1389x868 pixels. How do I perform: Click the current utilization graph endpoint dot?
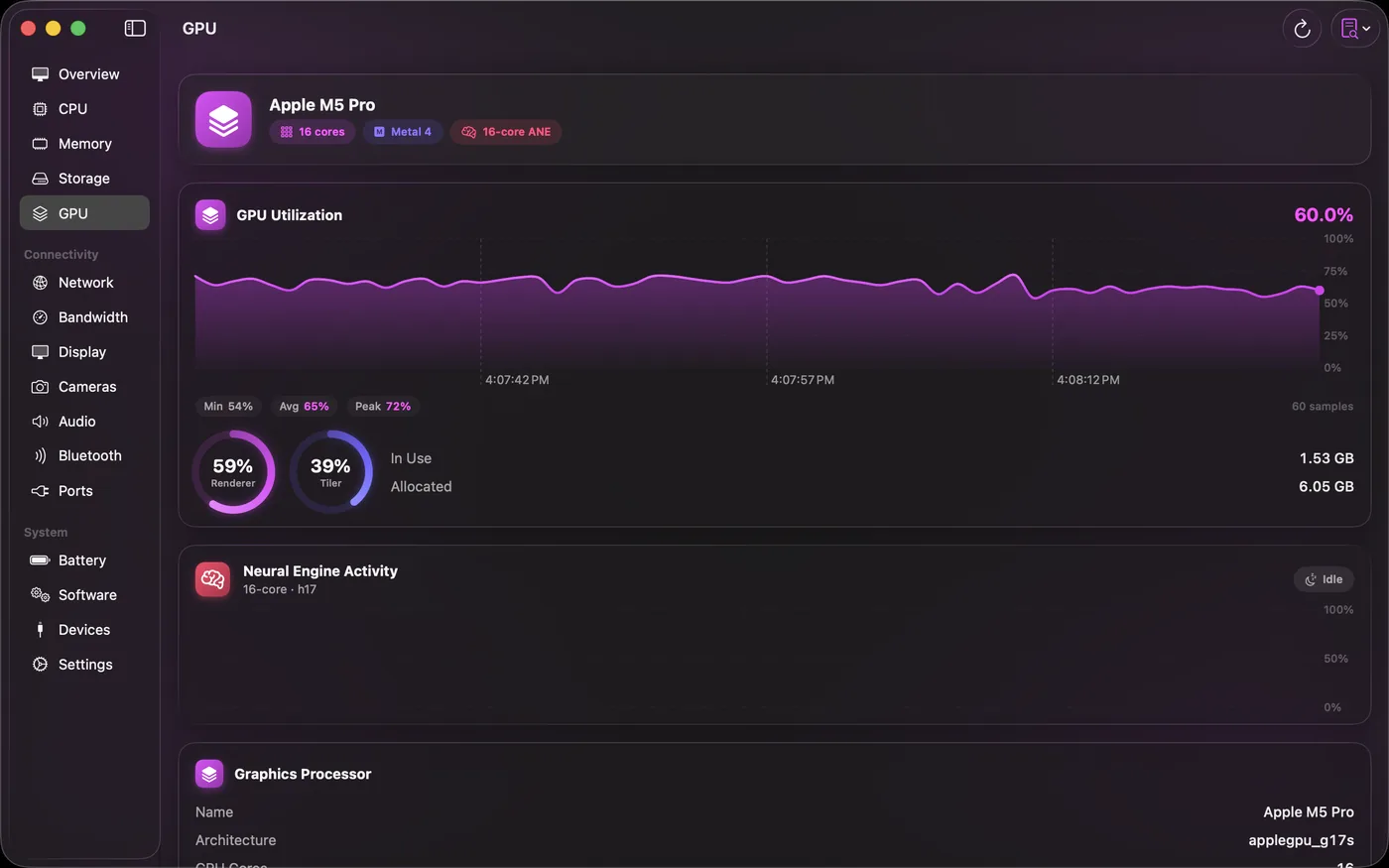tap(1320, 291)
